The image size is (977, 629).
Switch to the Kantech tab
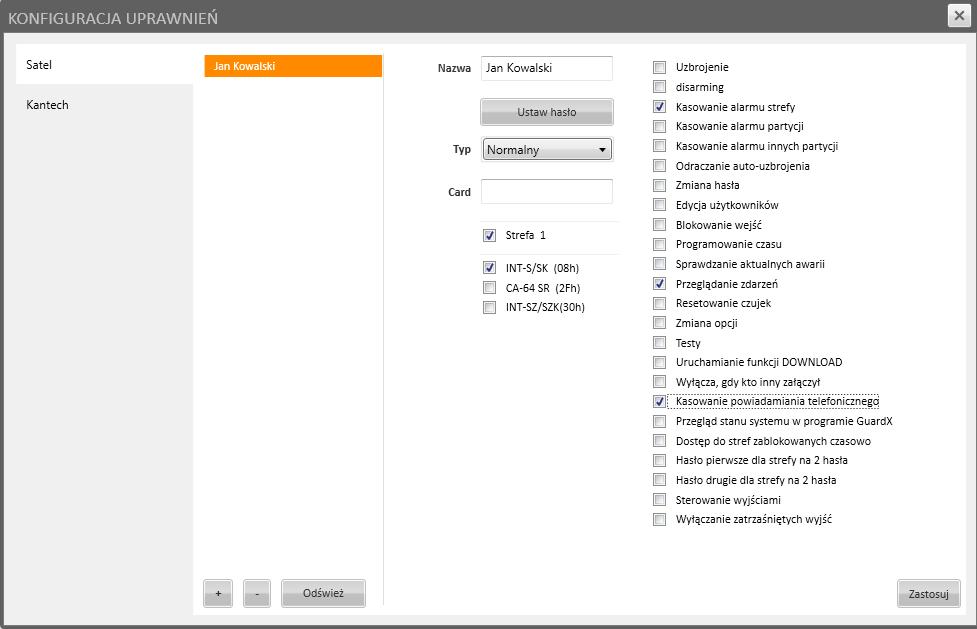[x=105, y=105]
